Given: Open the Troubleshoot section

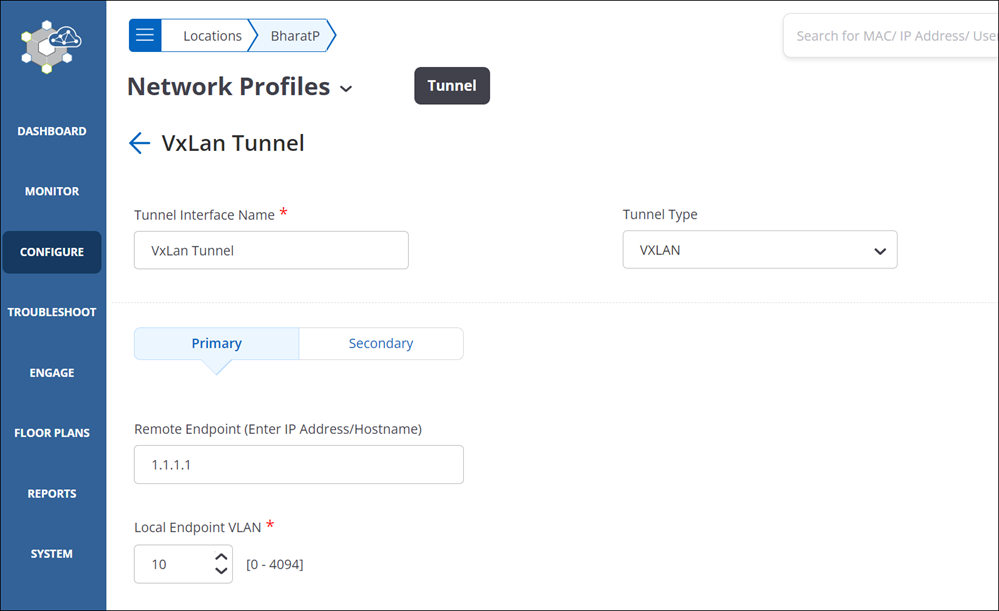Looking at the screenshot, I should tap(52, 312).
